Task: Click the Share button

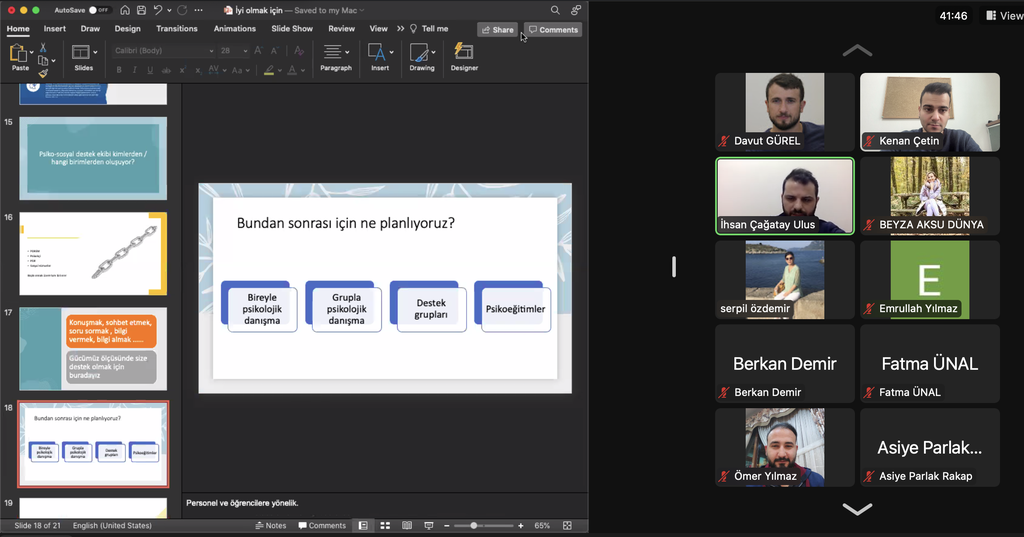Action: (x=498, y=30)
